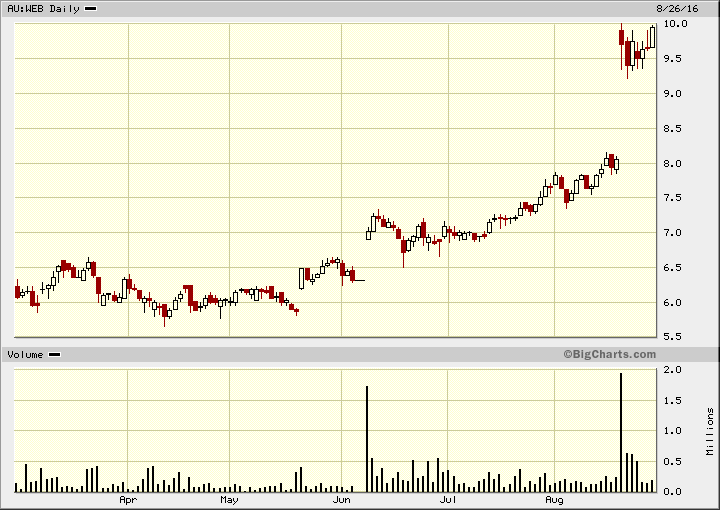Click the 8.0 price axis label
This screenshot has height=510, width=720.
click(675, 163)
